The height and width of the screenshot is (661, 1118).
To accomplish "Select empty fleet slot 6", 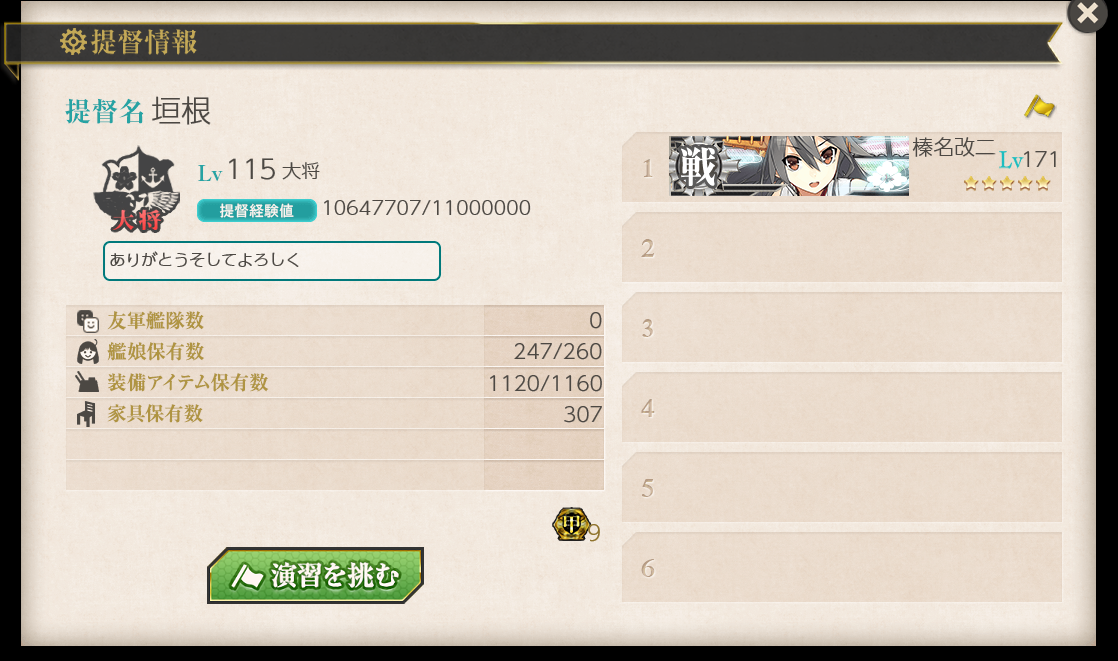I will point(842,566).
